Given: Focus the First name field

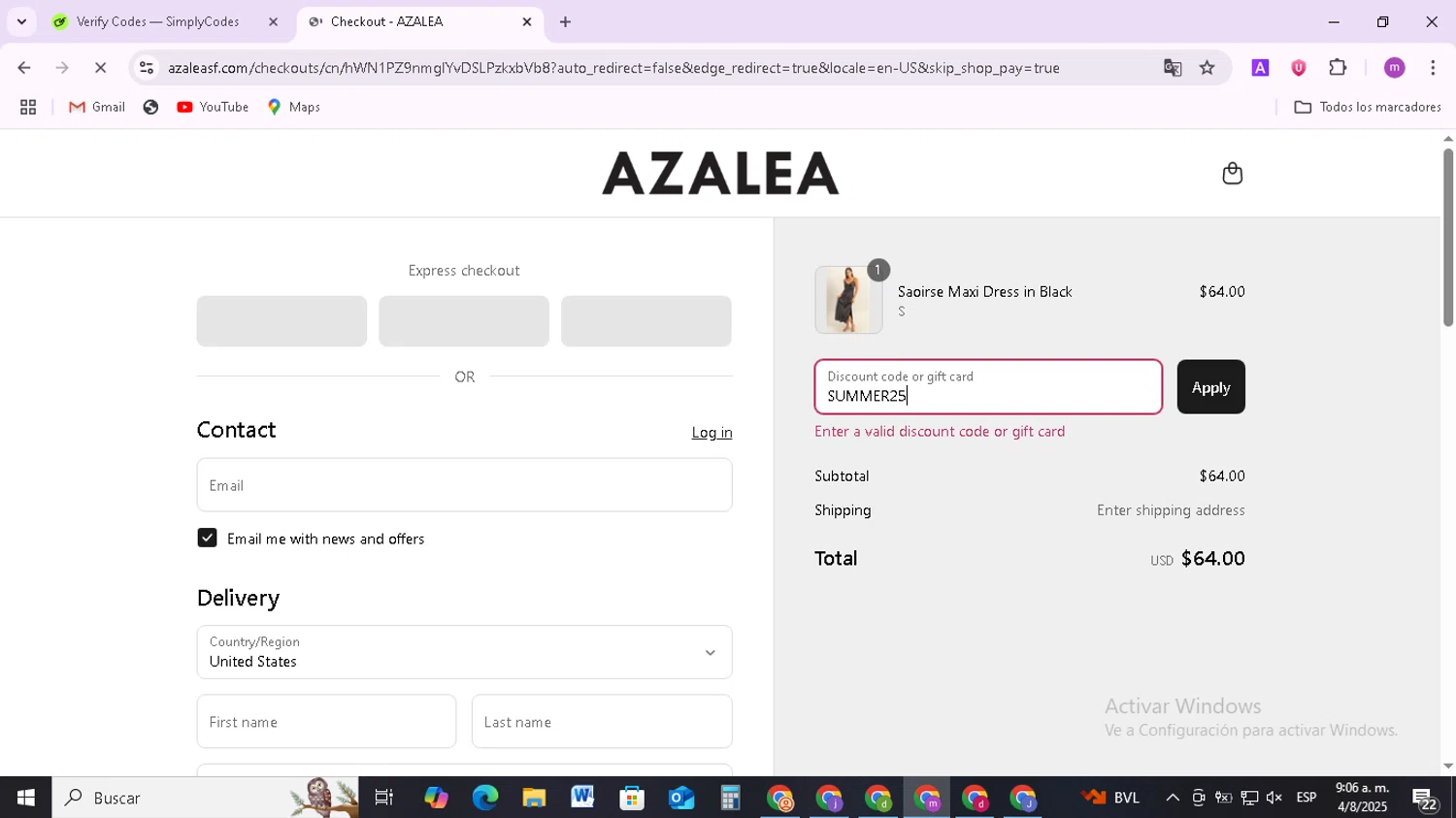Looking at the screenshot, I should point(326,722).
